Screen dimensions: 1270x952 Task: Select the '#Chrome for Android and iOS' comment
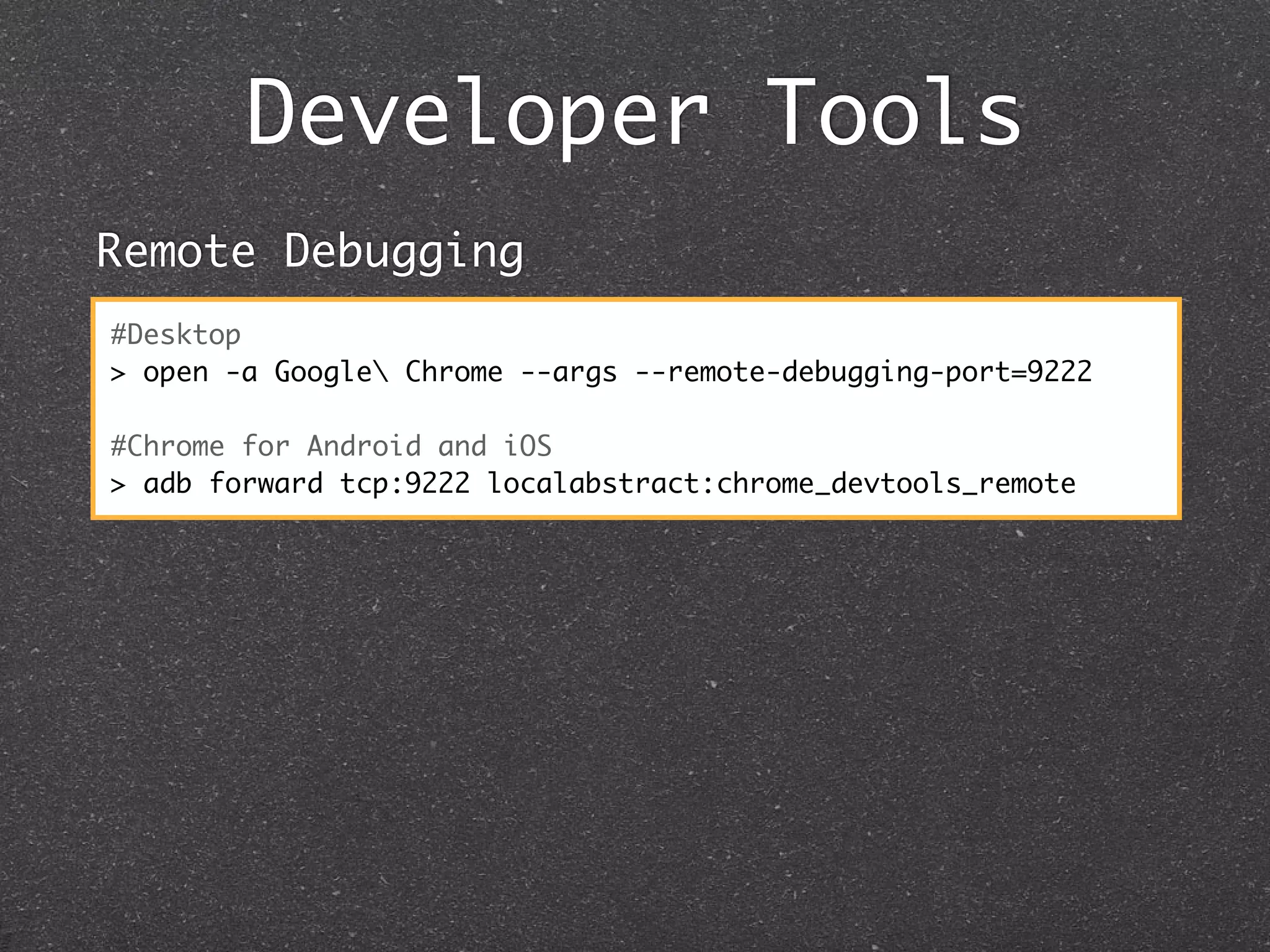pos(331,446)
